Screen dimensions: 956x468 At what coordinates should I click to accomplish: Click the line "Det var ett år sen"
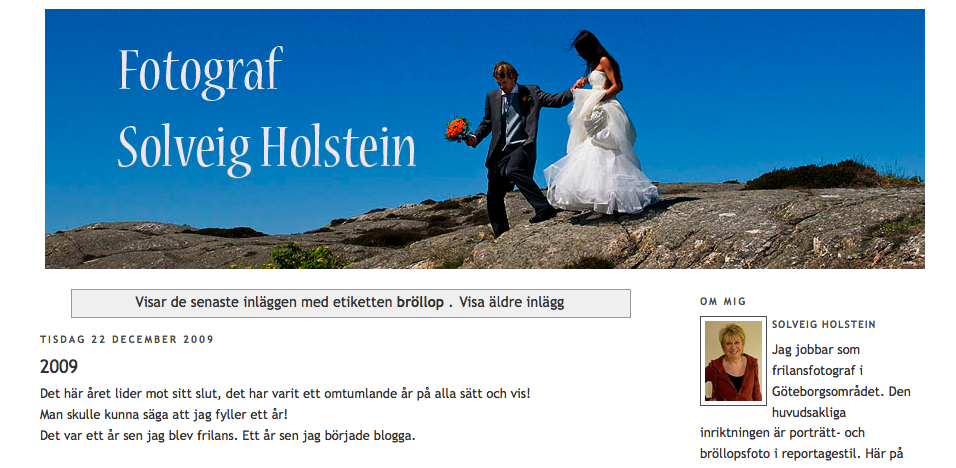click(227, 436)
